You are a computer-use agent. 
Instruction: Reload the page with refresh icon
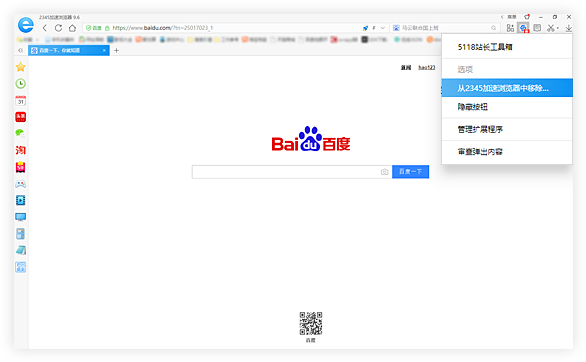point(58,28)
